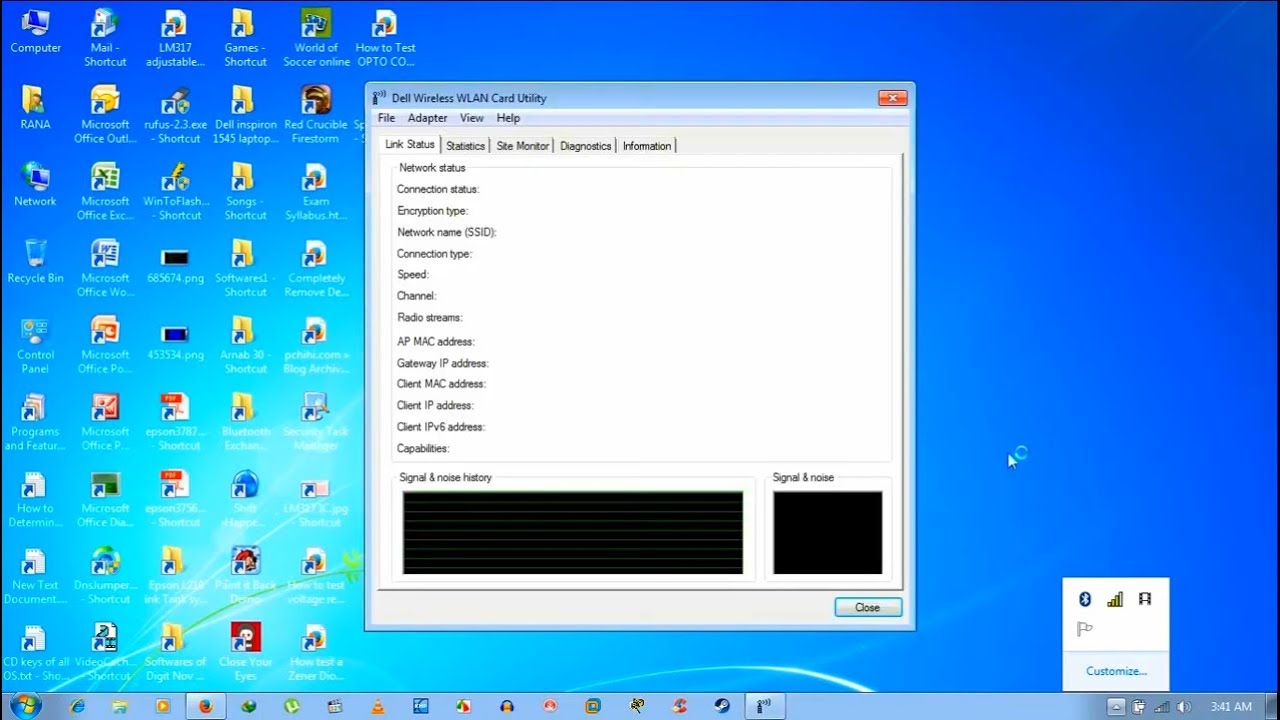Select the RANA user folder icon
The height and width of the screenshot is (720, 1280).
pos(35,108)
